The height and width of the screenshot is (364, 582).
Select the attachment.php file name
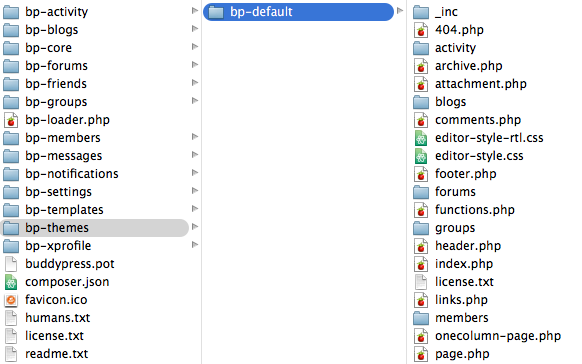pyautogui.click(x=481, y=84)
